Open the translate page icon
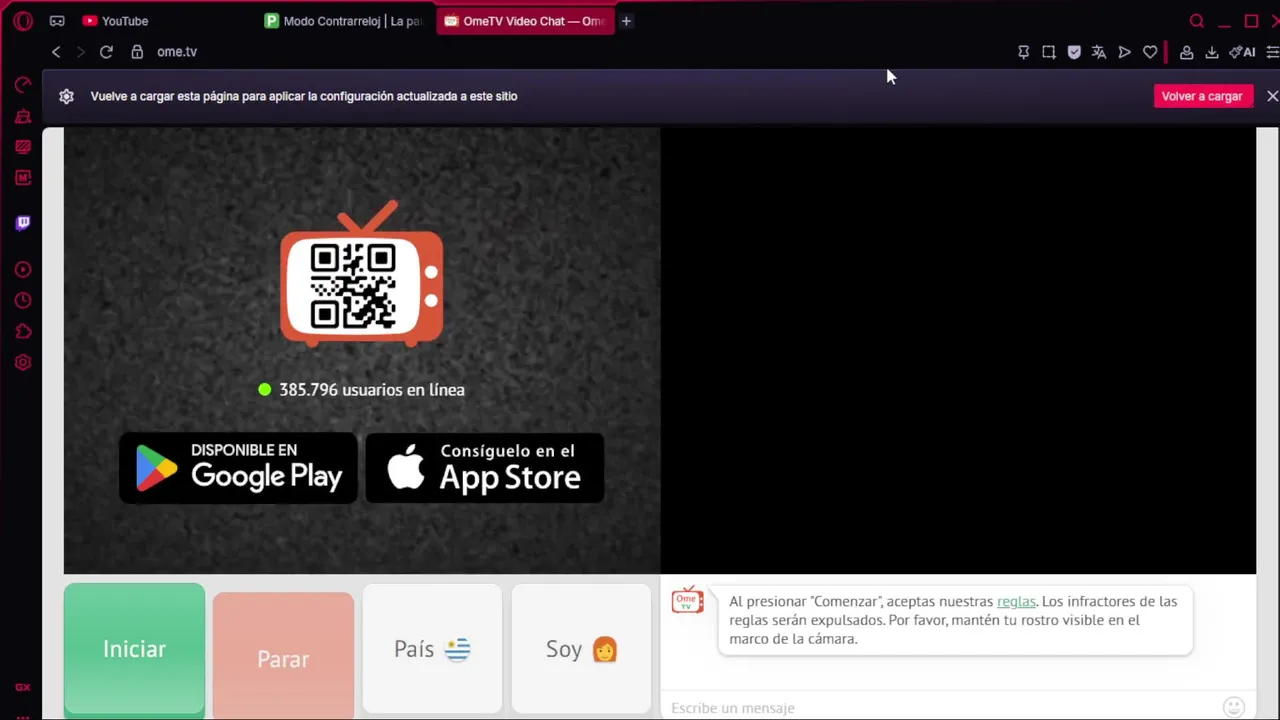Screen dimensions: 1280x720 point(1099,52)
